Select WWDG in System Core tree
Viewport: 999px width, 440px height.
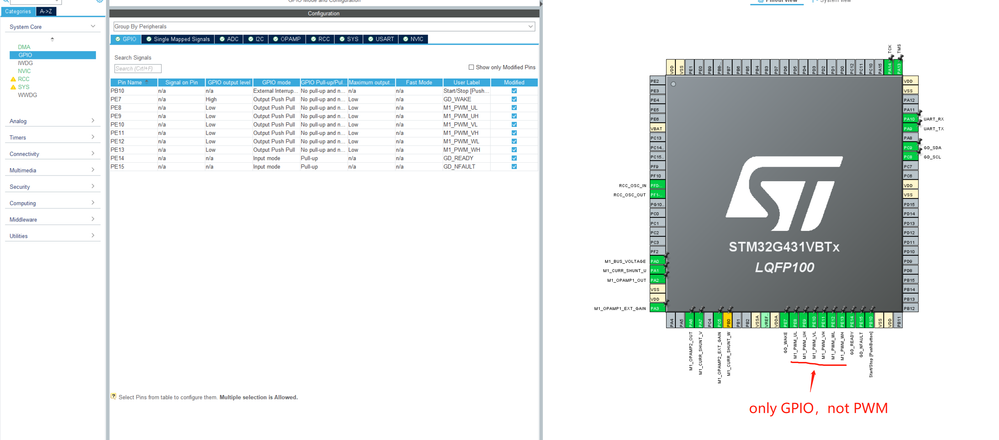coord(27,95)
